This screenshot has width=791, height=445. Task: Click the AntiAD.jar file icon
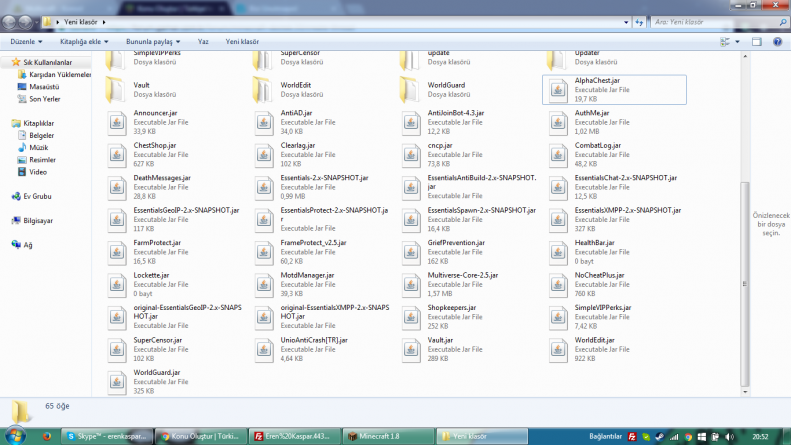pos(264,123)
